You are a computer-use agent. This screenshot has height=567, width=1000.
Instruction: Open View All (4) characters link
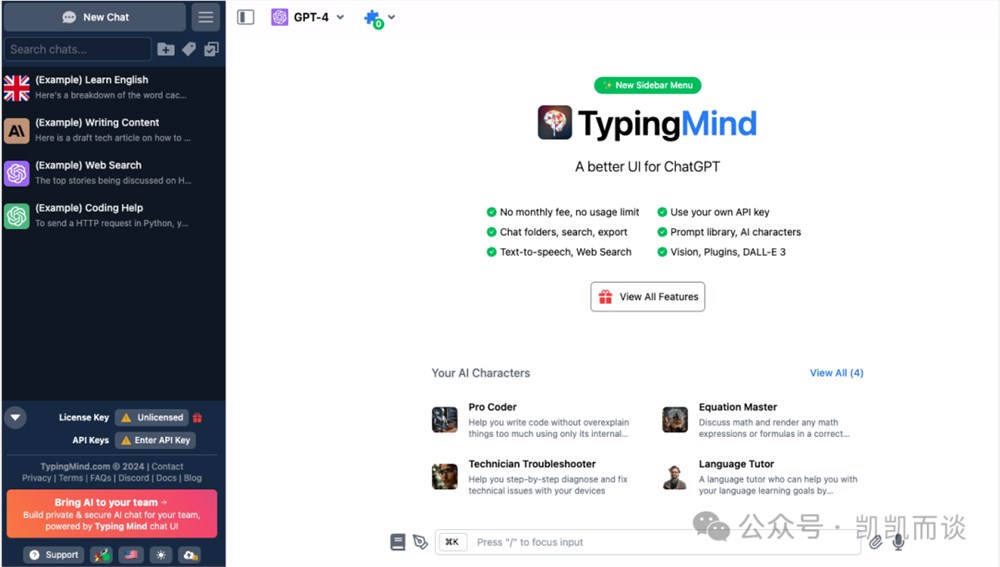tap(836, 372)
